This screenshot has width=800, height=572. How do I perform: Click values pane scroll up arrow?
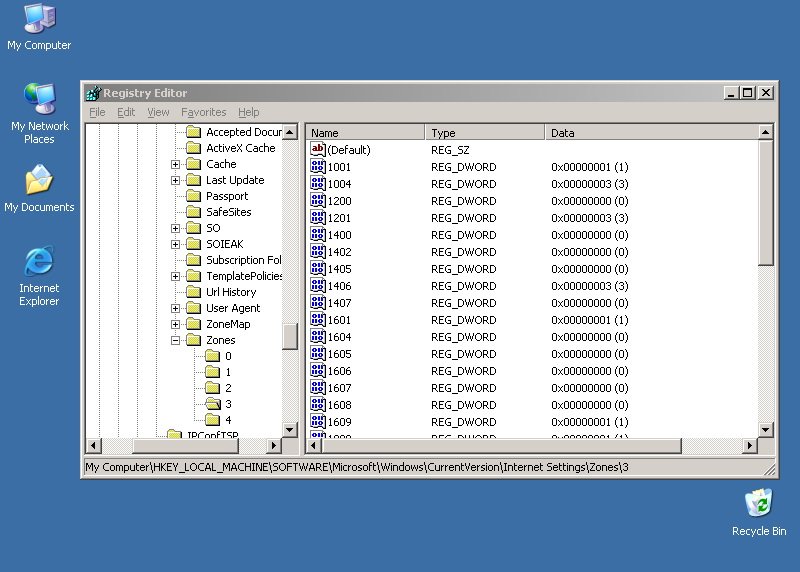[x=765, y=132]
